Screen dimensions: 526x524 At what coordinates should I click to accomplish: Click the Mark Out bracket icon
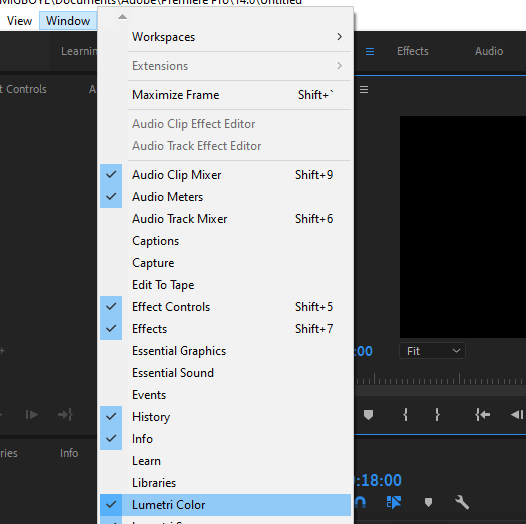[437, 415]
